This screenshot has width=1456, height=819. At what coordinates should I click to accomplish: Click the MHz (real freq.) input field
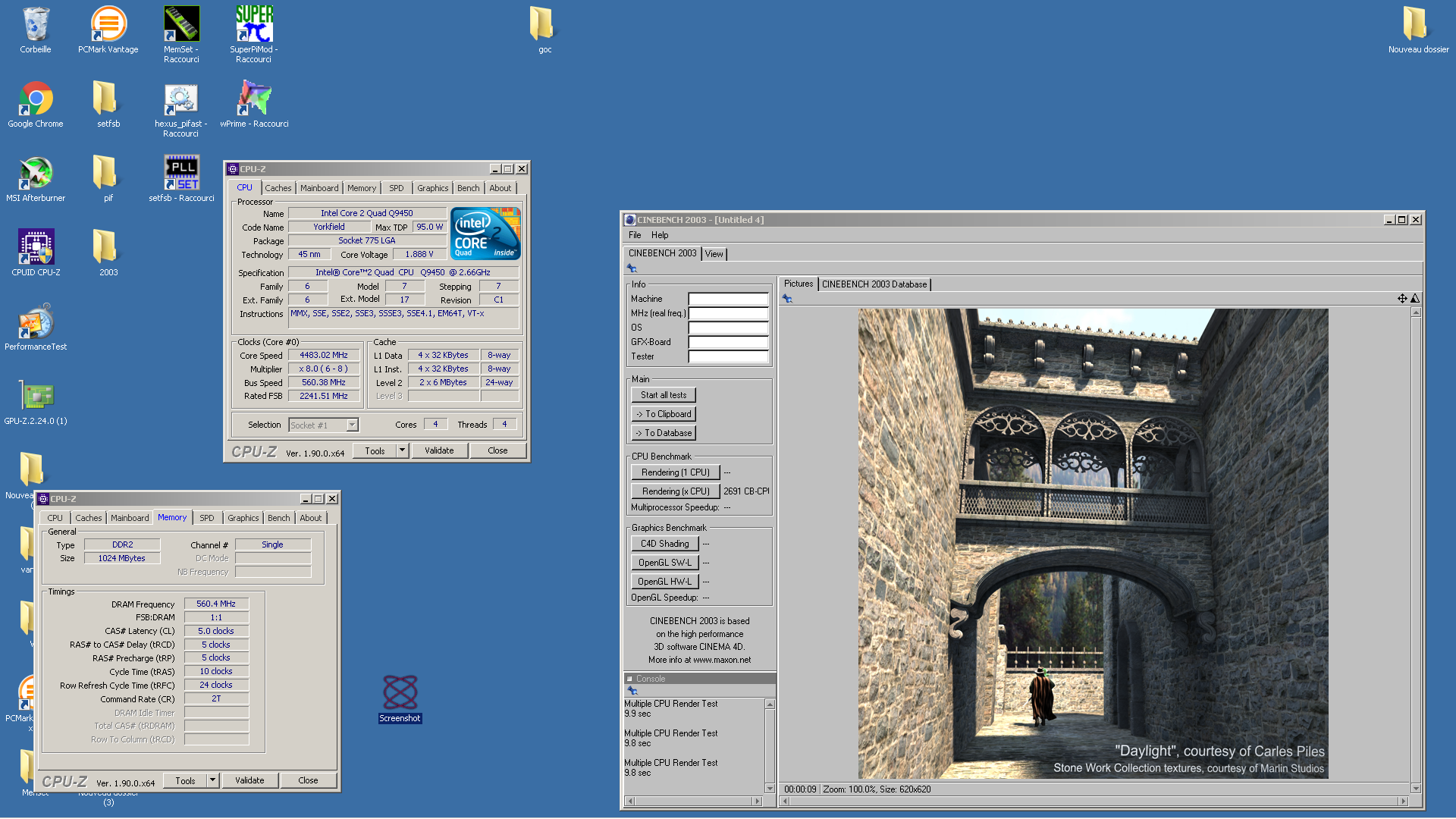pos(728,313)
